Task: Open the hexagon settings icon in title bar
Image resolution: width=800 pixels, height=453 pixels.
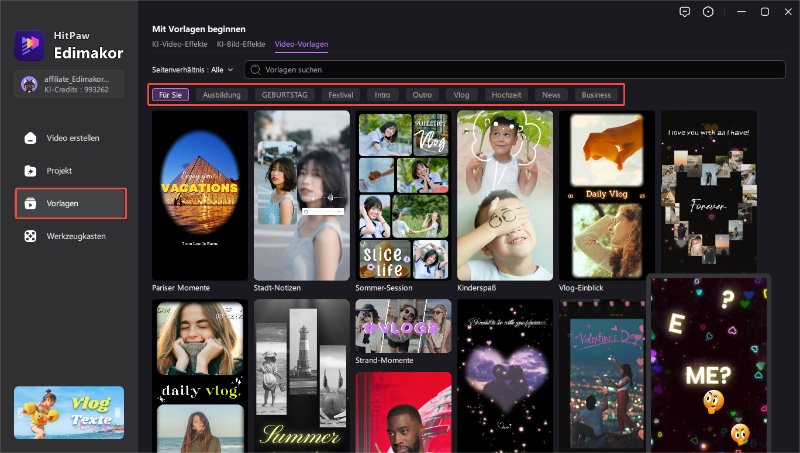Action: coord(709,12)
